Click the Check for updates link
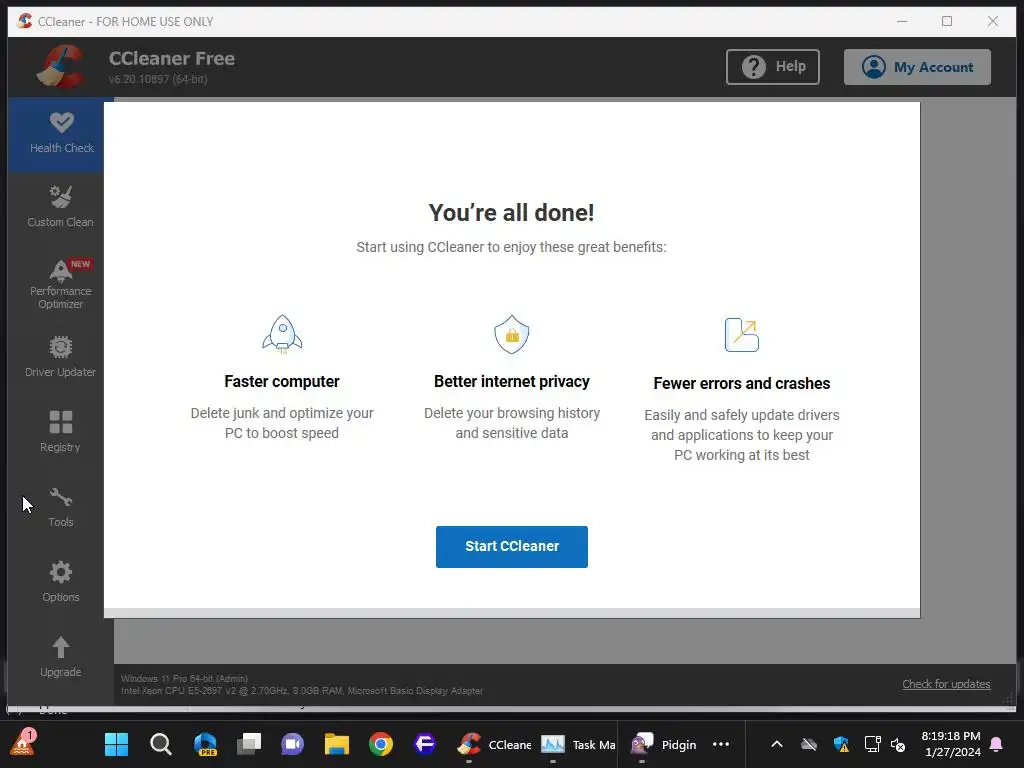This screenshot has width=1024, height=768. pyautogui.click(x=946, y=684)
